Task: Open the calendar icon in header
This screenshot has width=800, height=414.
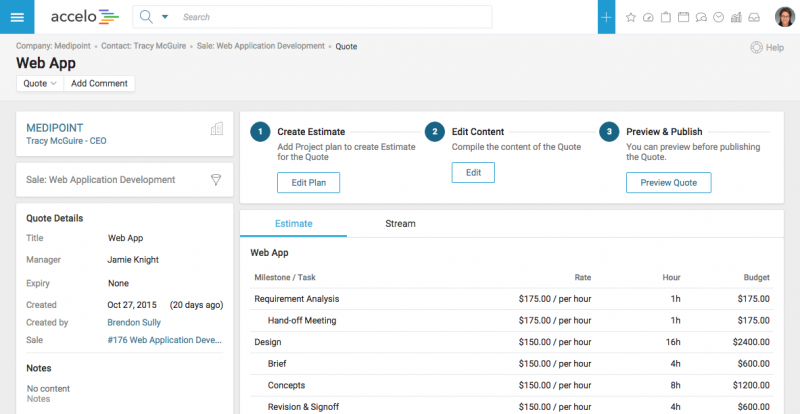Action: click(683, 17)
